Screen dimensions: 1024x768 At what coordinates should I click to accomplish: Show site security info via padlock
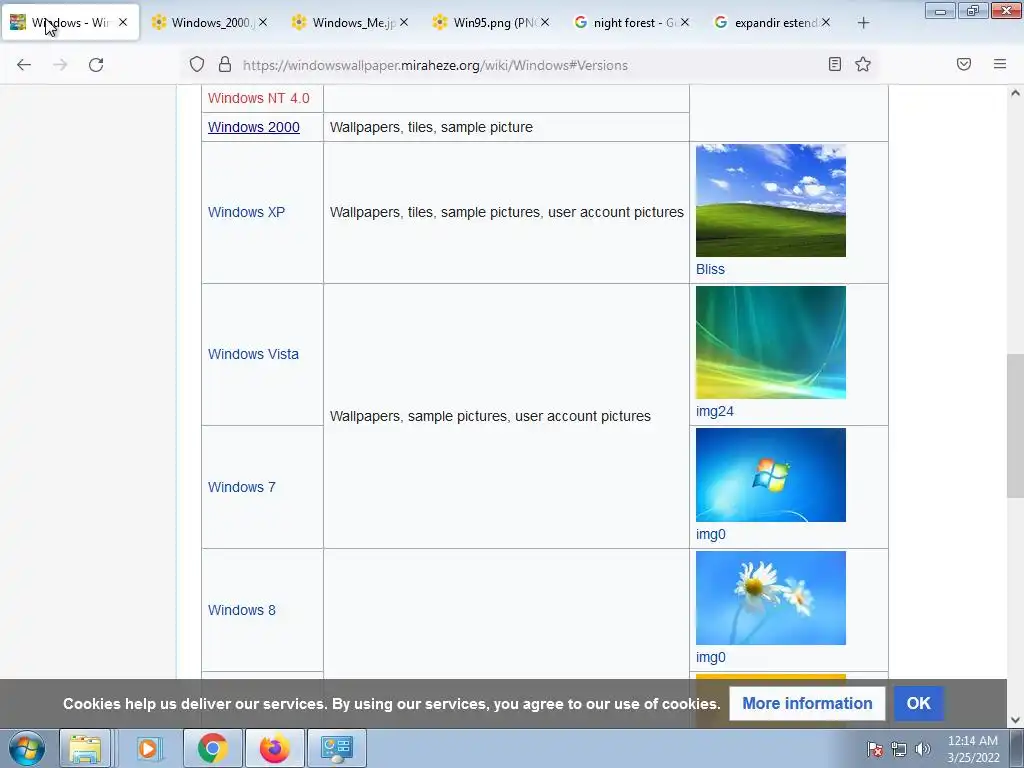click(225, 64)
